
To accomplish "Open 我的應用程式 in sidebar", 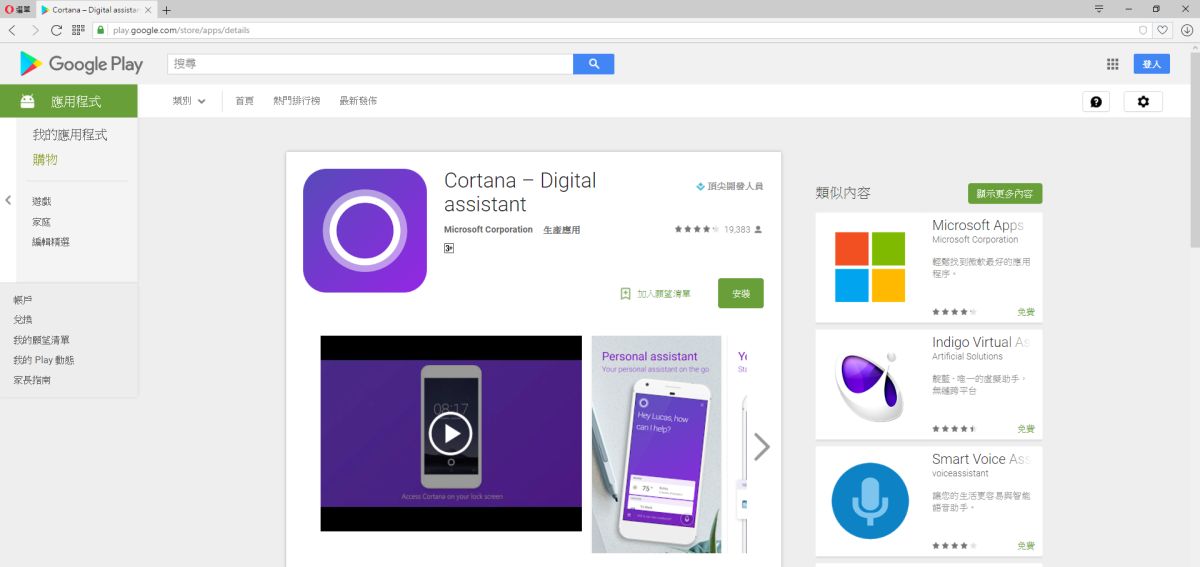I will coord(70,135).
